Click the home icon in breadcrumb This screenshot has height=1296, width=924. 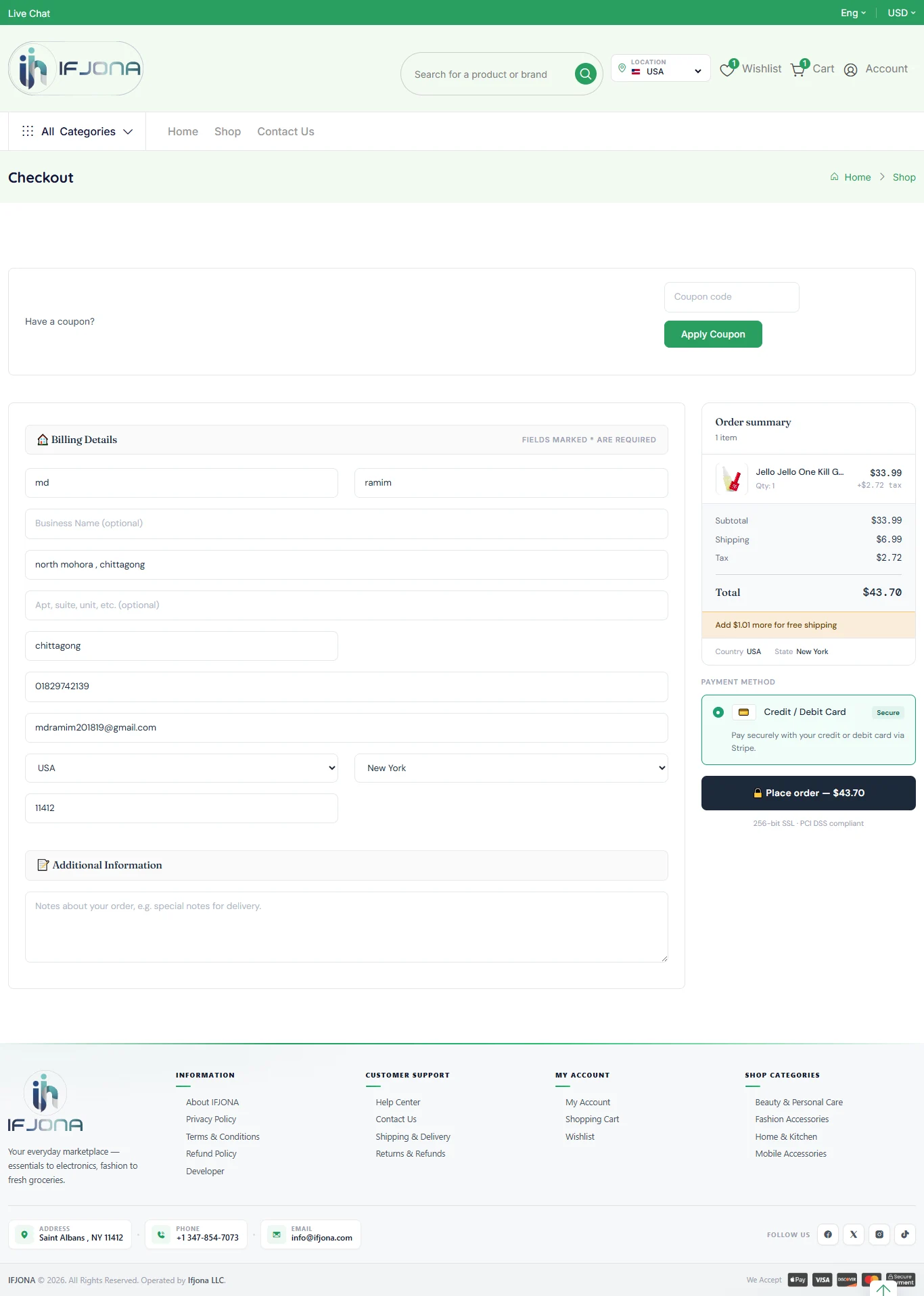835,177
